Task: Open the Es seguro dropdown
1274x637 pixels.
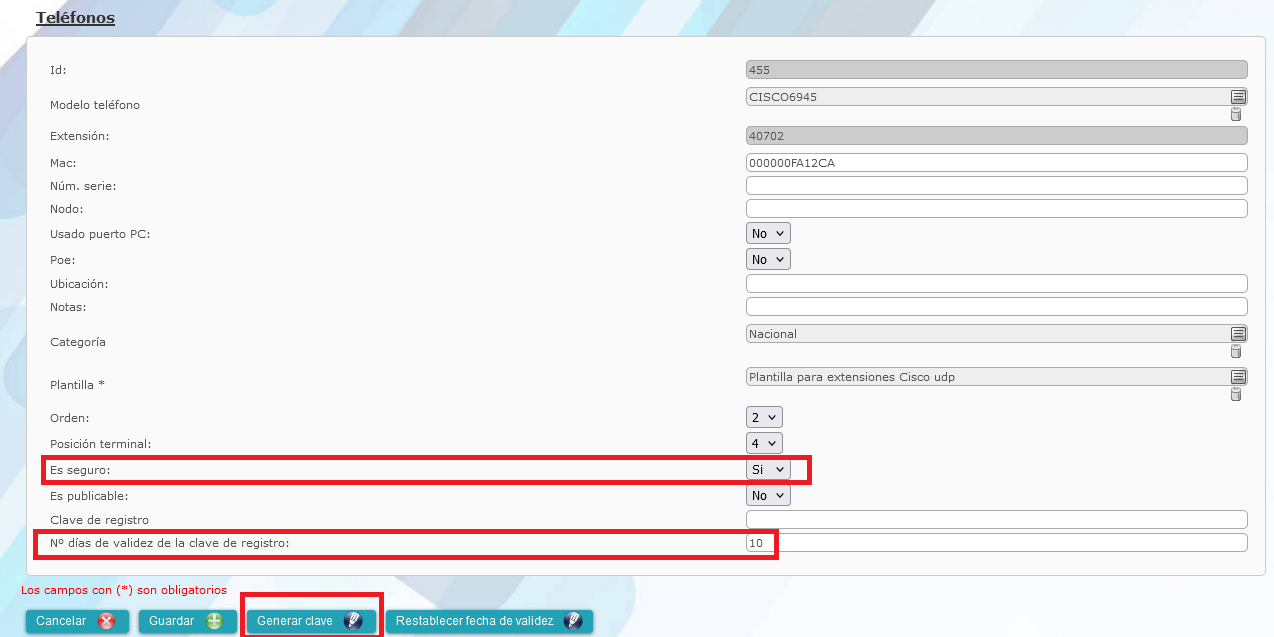Action: pyautogui.click(x=768, y=469)
